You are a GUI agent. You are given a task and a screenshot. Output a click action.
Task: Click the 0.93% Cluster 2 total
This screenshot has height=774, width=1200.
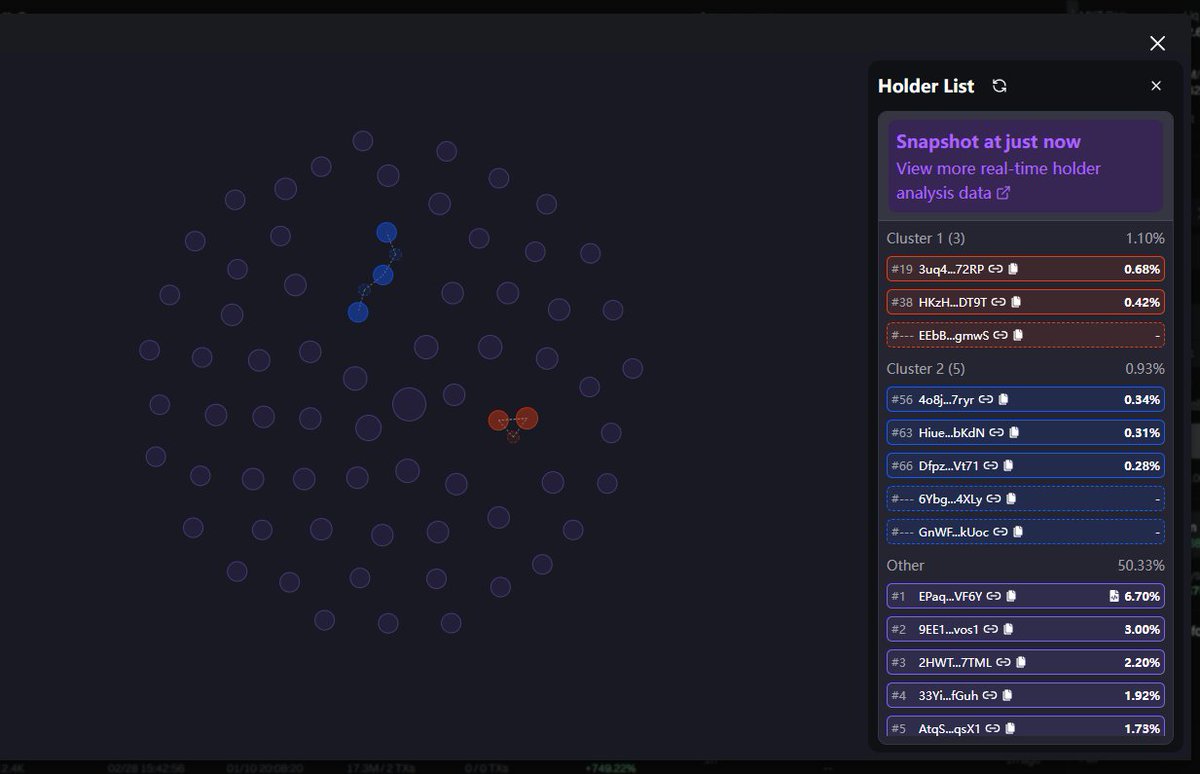click(x=1145, y=369)
